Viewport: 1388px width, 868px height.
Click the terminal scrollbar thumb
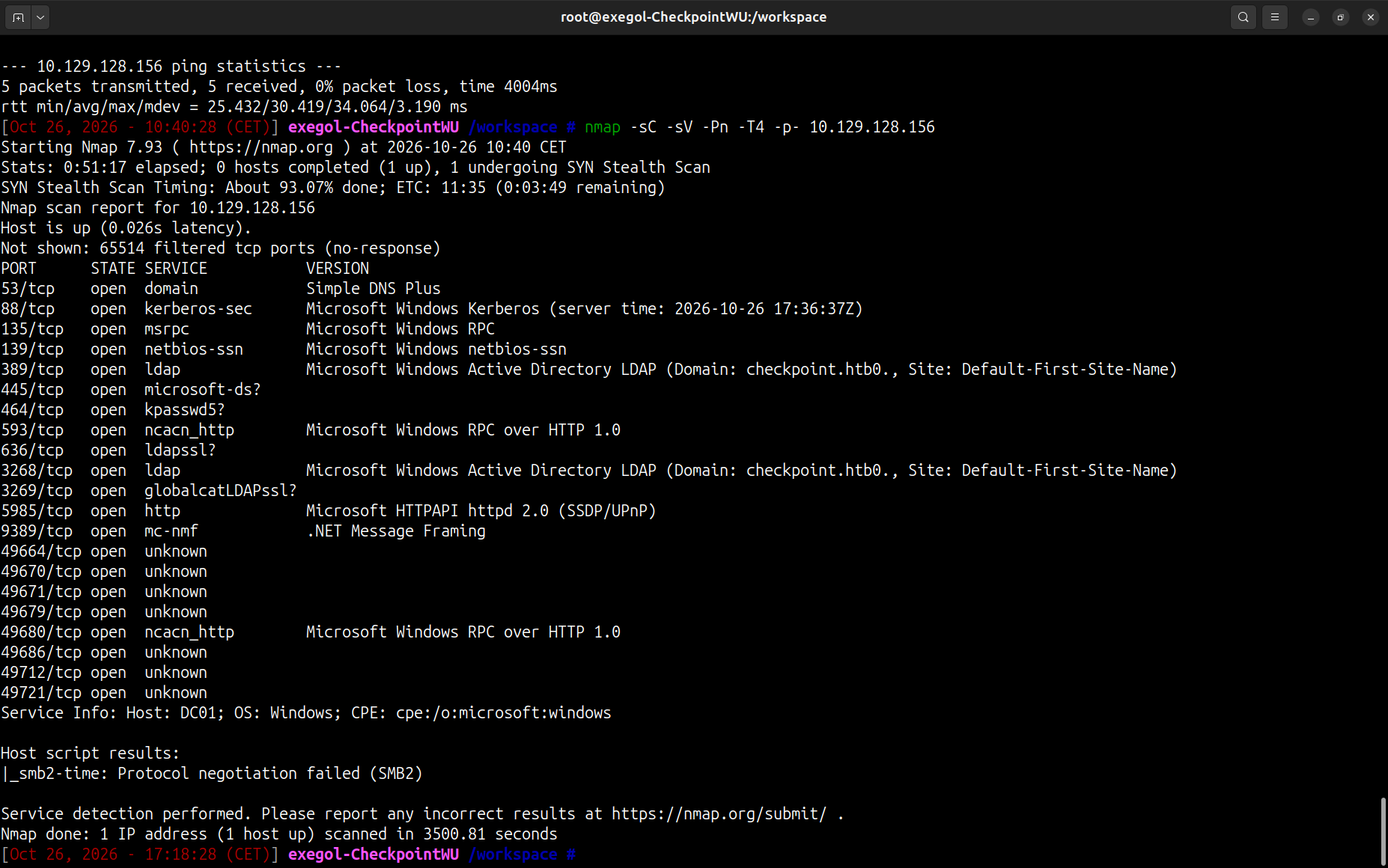[1382, 831]
